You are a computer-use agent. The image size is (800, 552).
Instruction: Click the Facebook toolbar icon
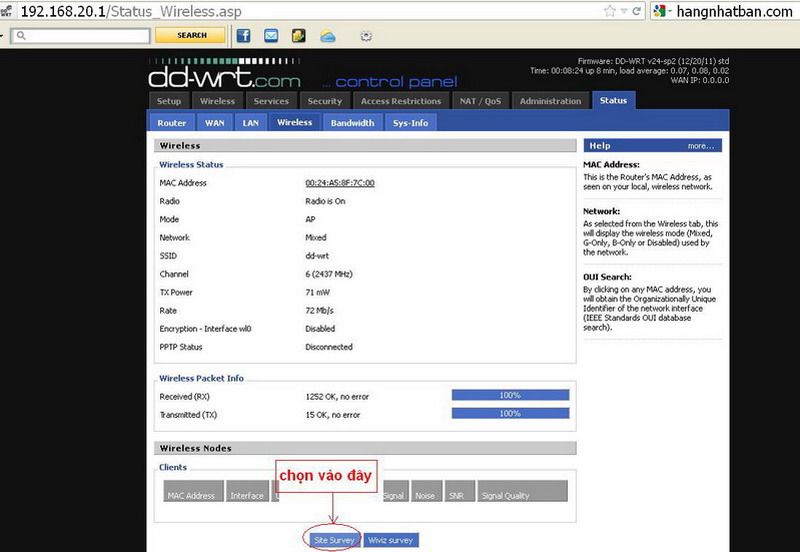point(243,36)
